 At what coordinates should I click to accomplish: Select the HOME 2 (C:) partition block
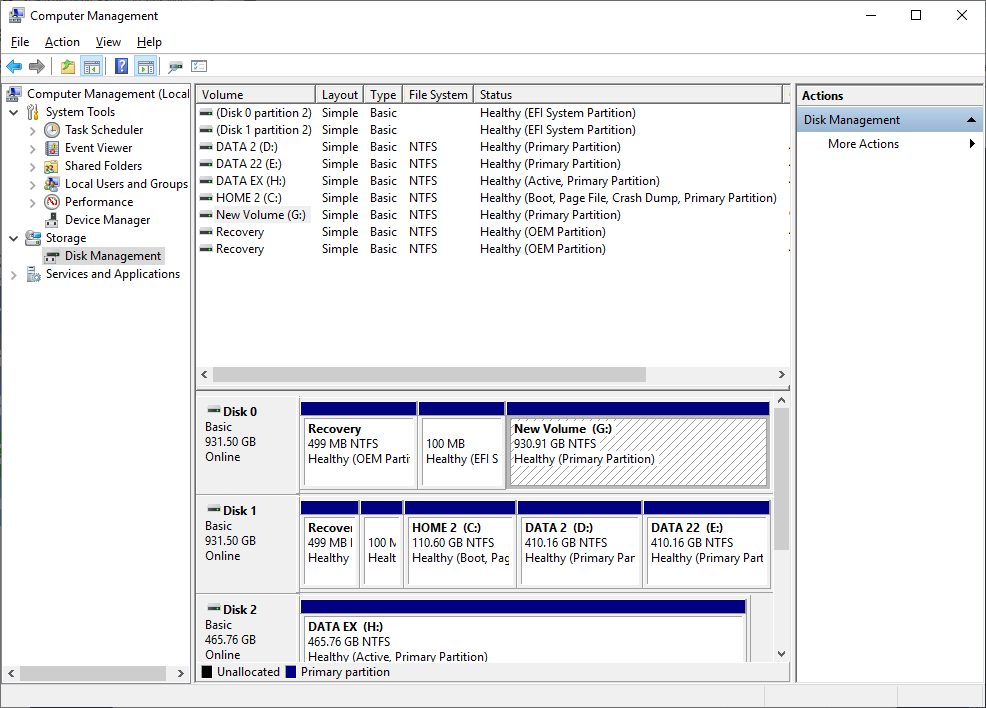click(x=460, y=550)
